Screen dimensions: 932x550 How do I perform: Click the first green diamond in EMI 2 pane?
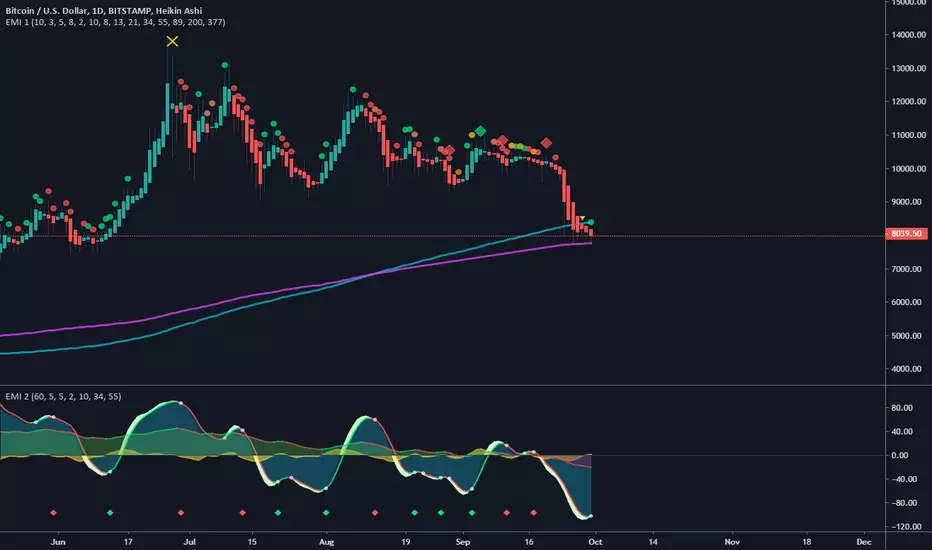point(110,512)
